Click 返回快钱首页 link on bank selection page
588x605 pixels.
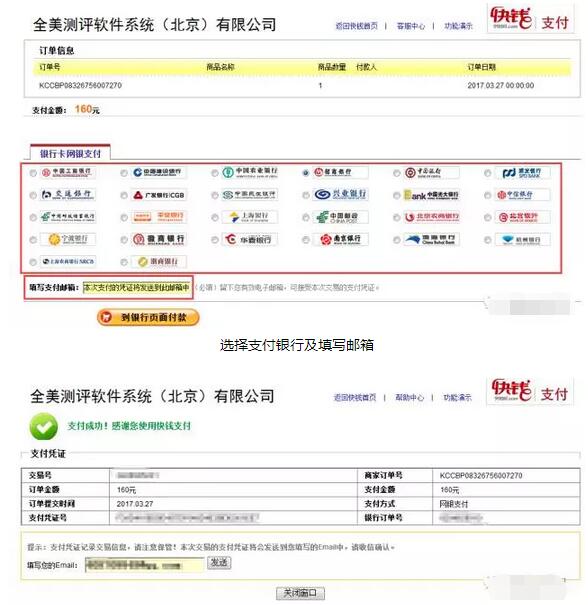click(357, 26)
